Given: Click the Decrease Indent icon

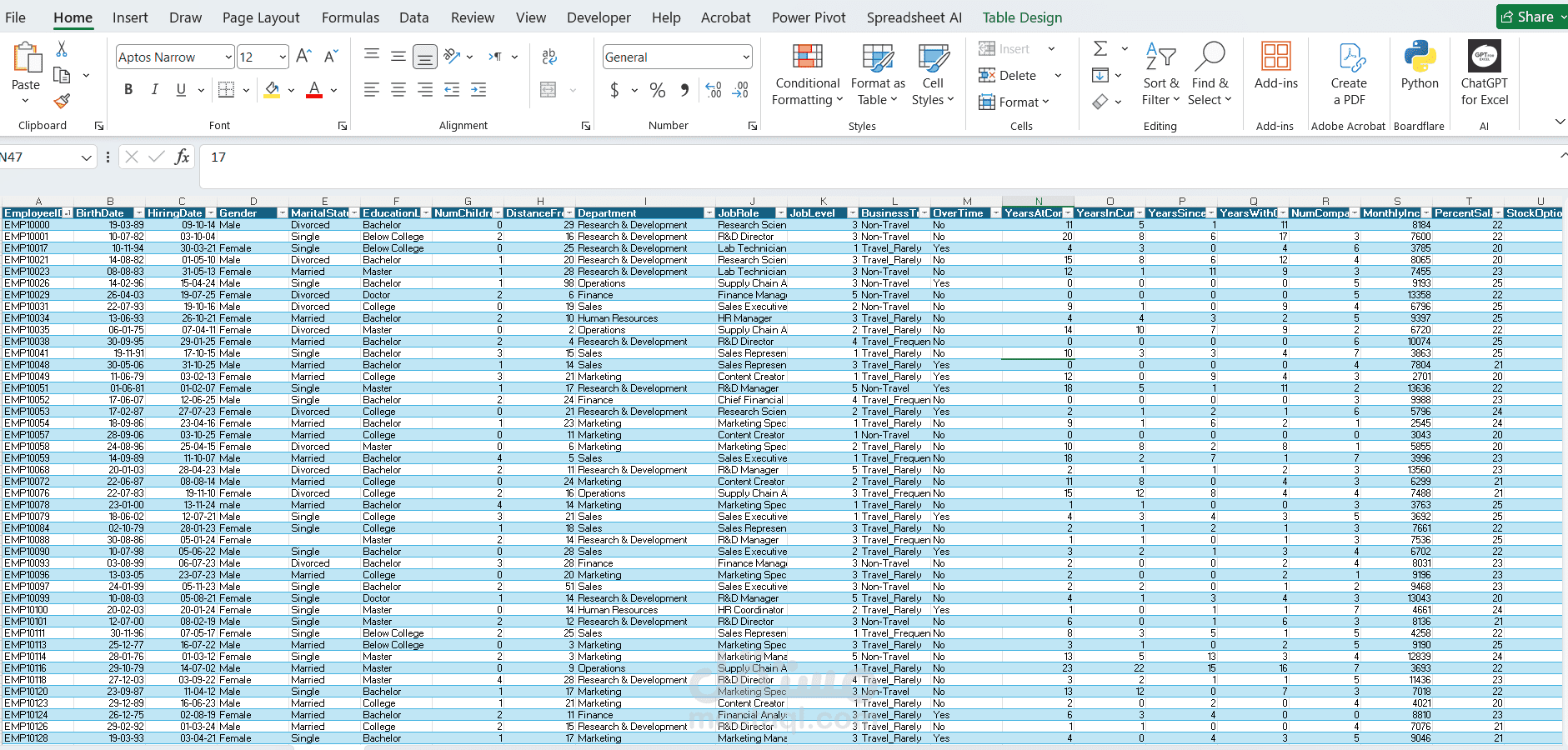Looking at the screenshot, I should (x=452, y=90).
